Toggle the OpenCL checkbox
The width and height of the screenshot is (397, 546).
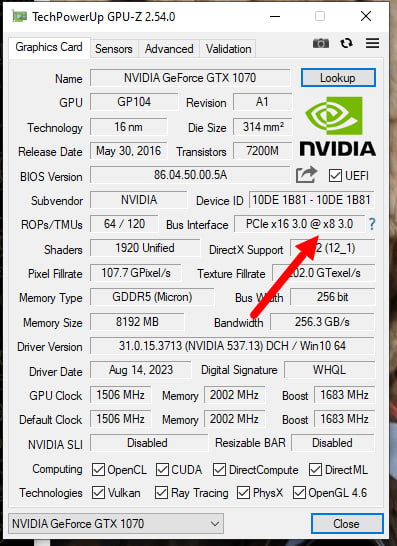[98, 469]
